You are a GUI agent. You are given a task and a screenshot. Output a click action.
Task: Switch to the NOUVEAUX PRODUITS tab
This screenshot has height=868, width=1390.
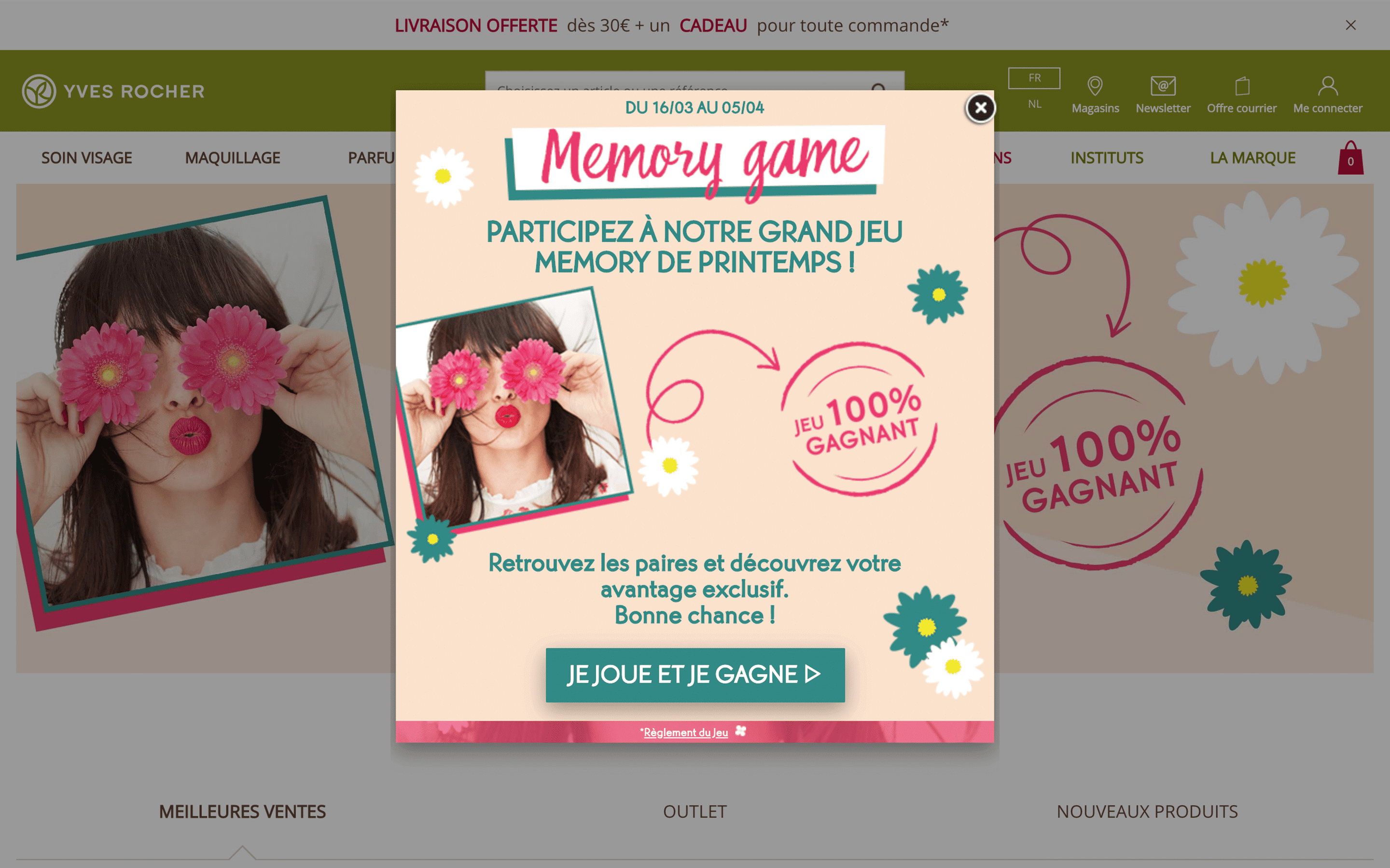pyautogui.click(x=1147, y=811)
